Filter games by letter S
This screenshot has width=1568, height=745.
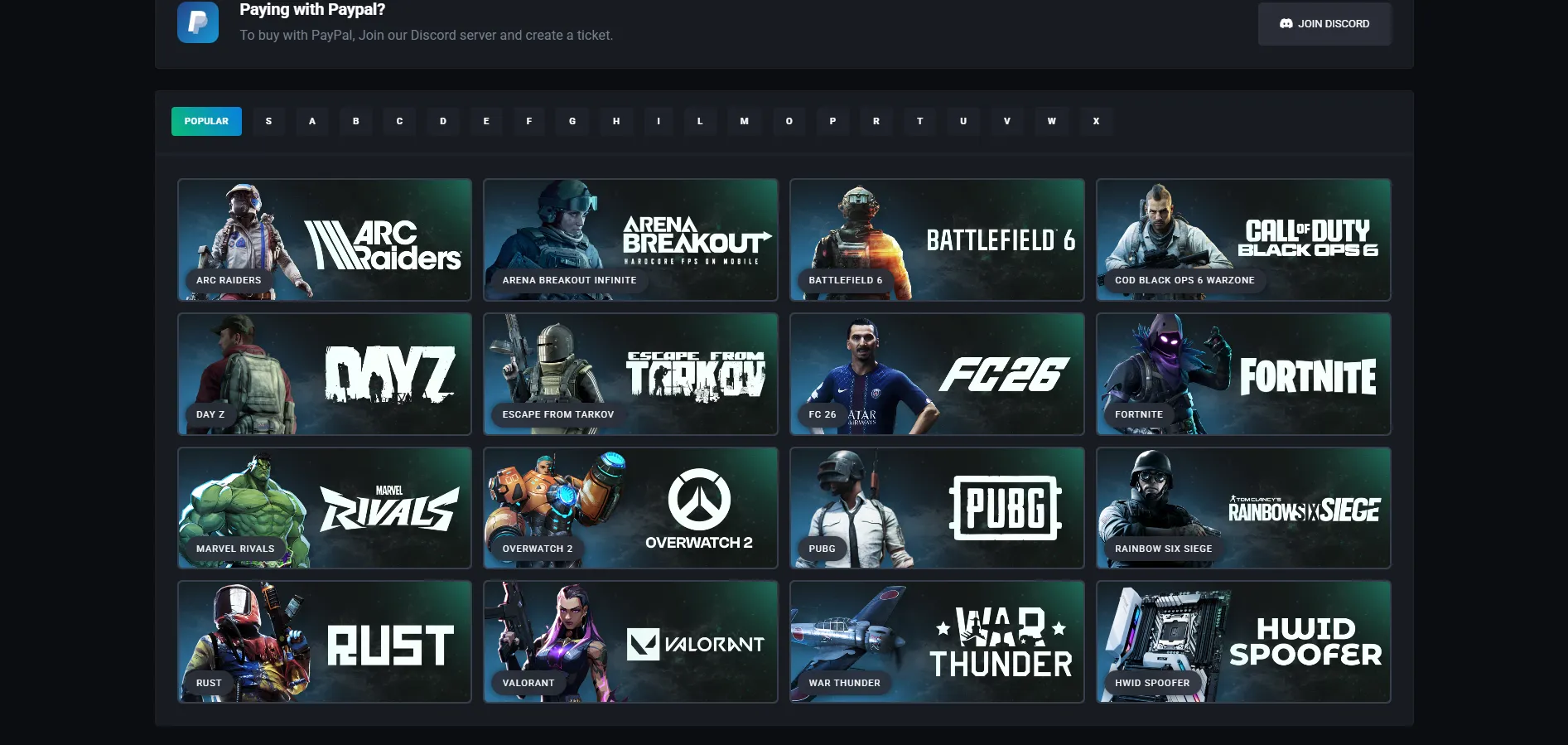click(268, 121)
